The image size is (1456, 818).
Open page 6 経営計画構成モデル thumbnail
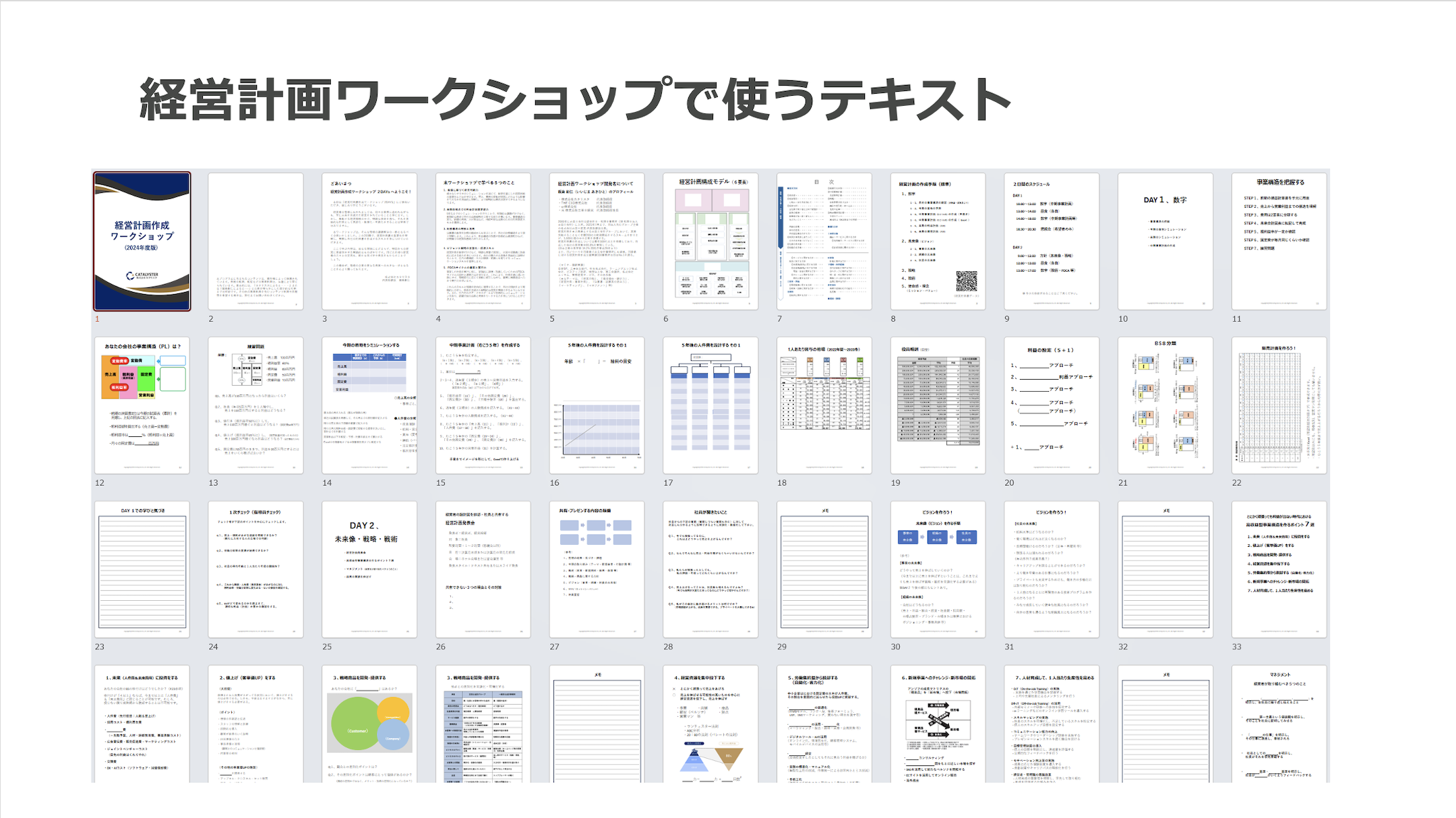tap(710, 241)
